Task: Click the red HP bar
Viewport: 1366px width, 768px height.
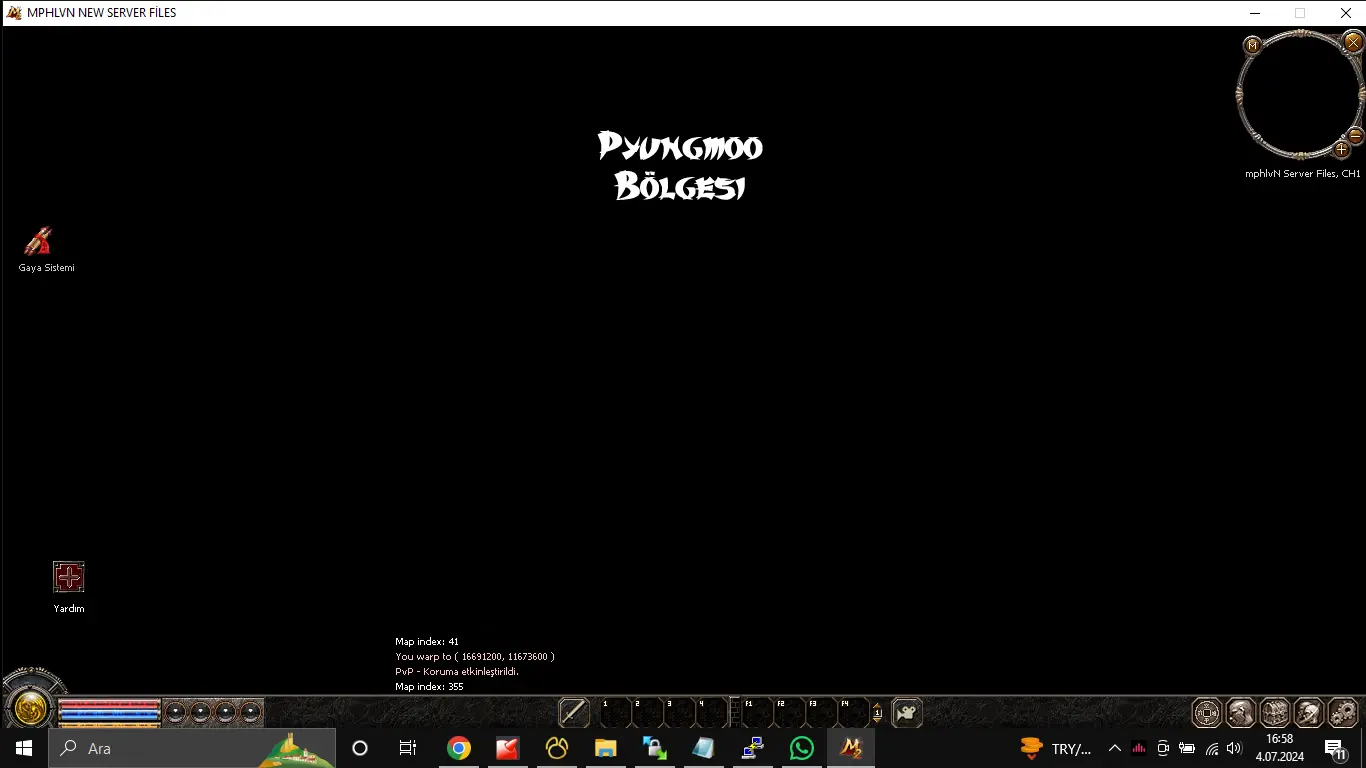Action: coord(110,705)
